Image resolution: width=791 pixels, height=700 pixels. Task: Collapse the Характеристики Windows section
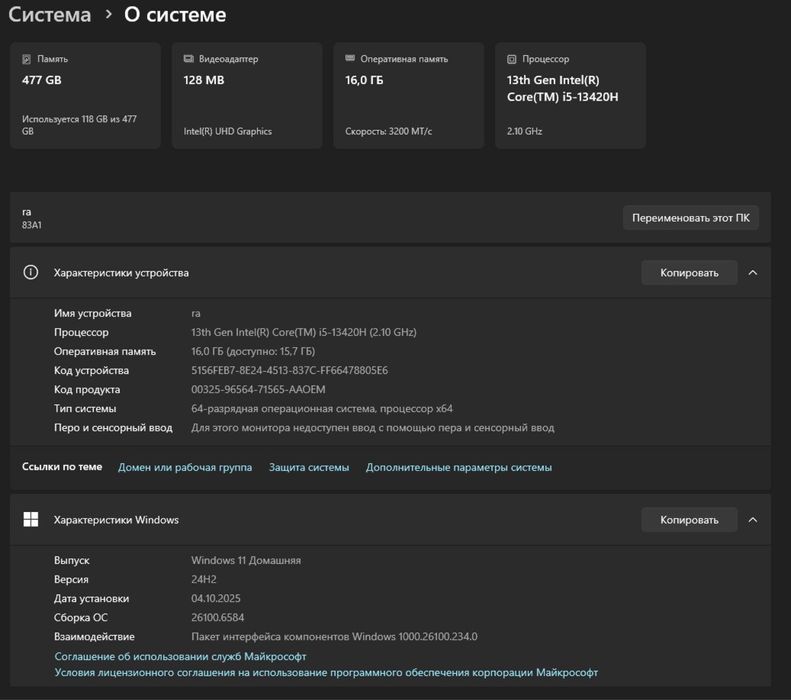point(753,520)
